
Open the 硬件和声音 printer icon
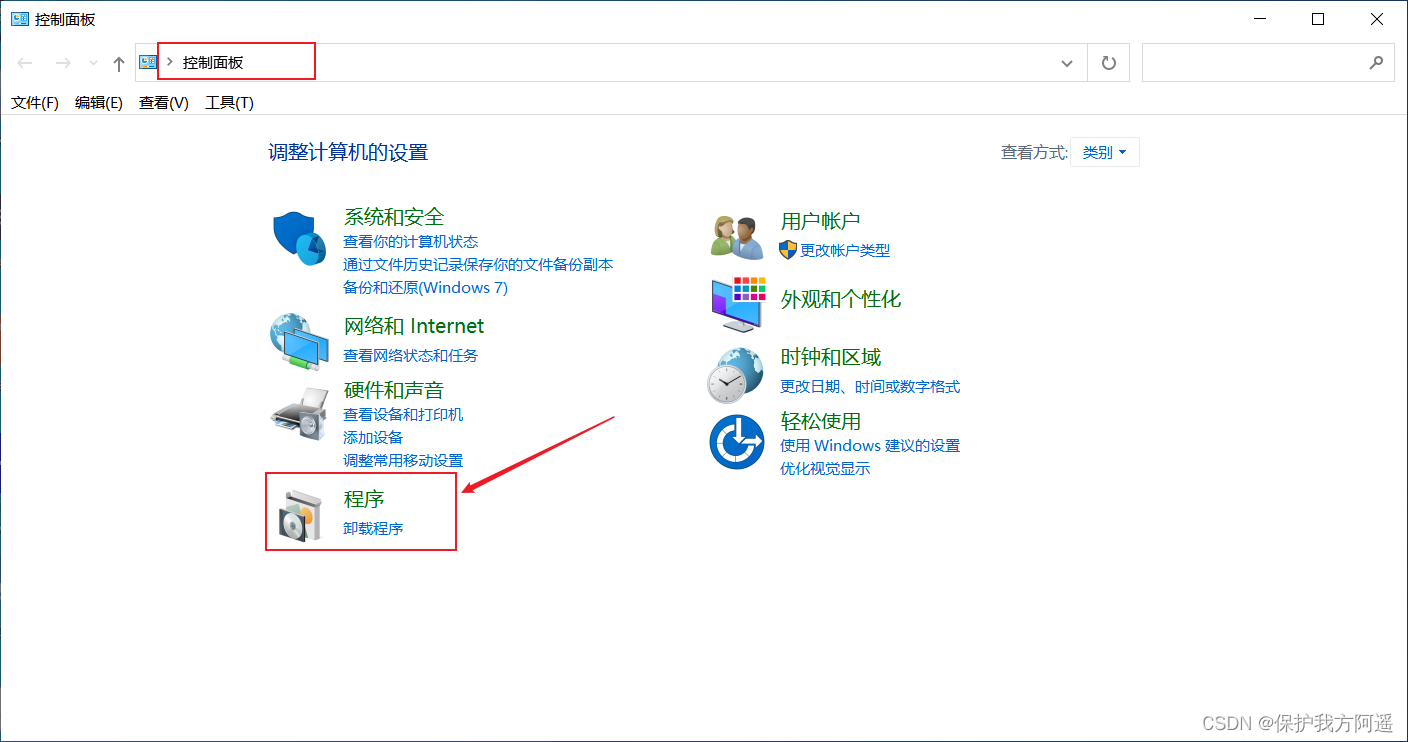(x=299, y=413)
